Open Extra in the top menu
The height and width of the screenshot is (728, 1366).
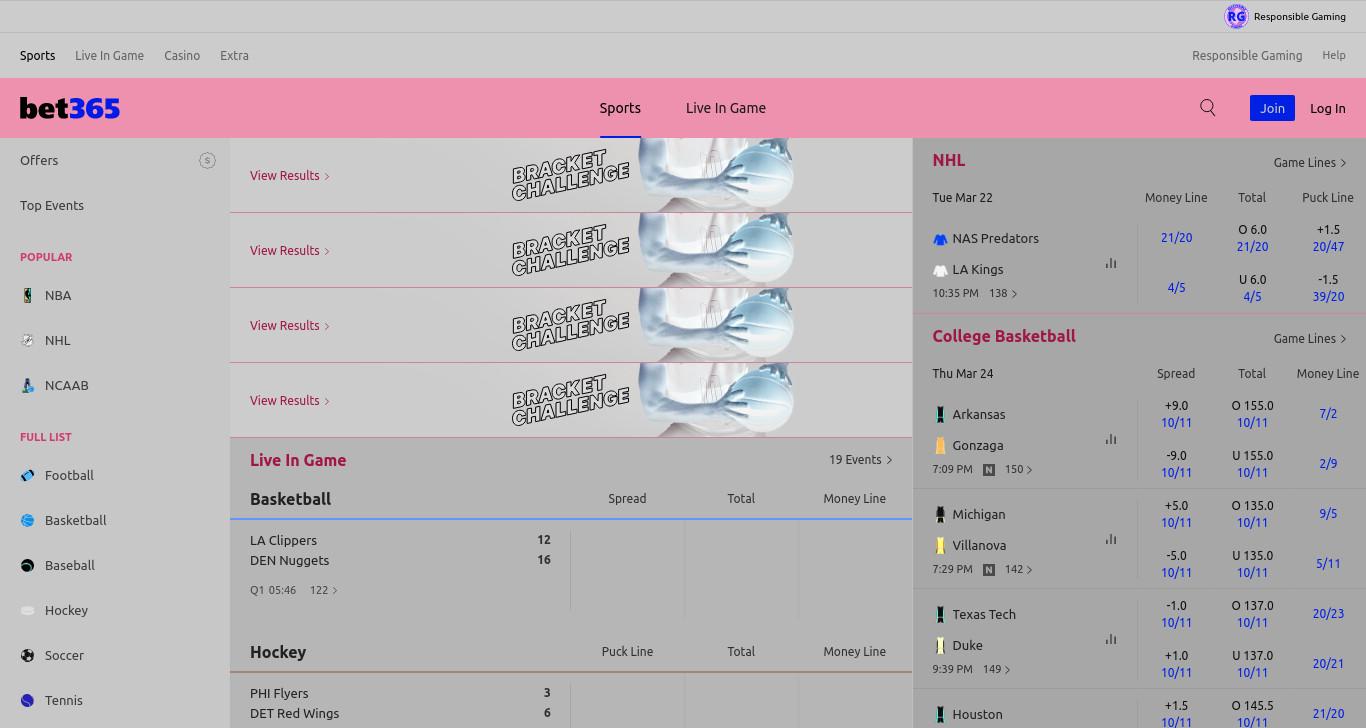tap(234, 56)
